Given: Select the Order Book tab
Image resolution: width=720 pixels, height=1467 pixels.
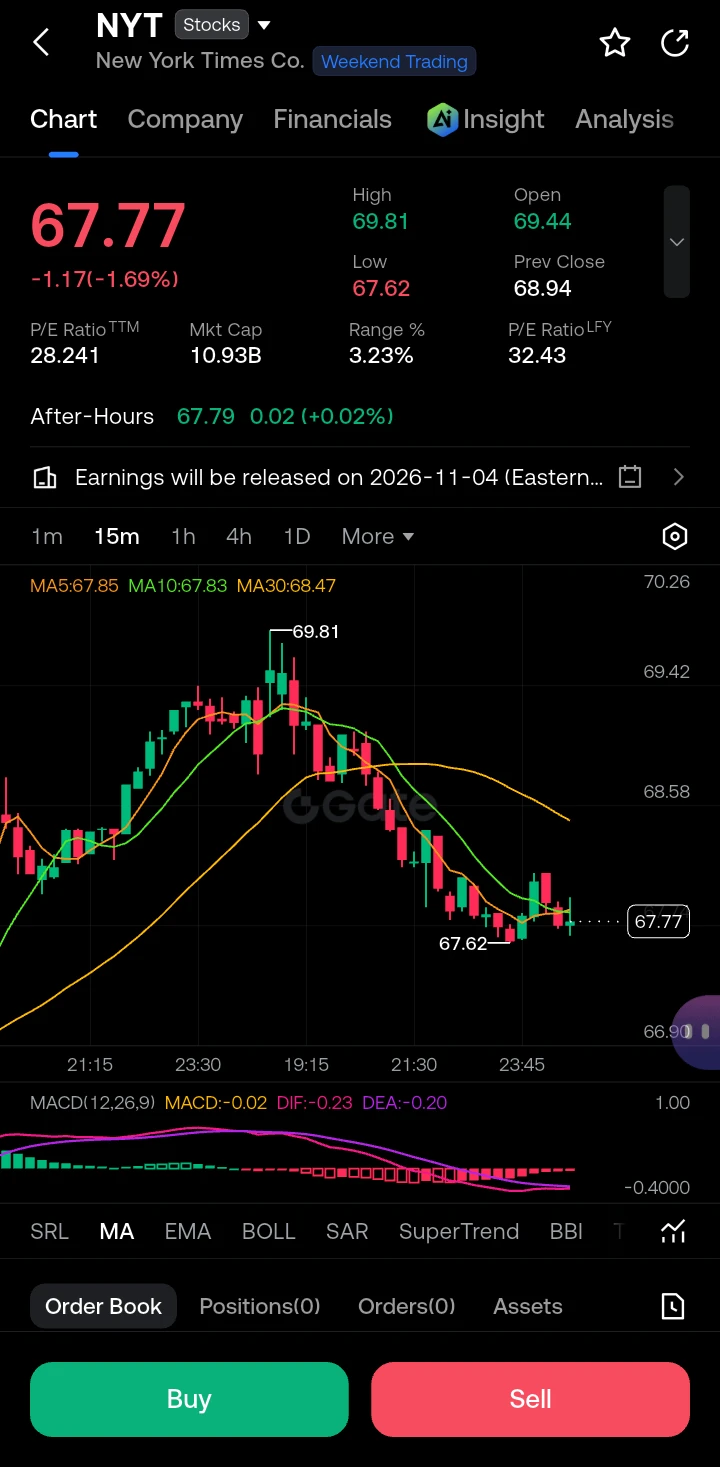Looking at the screenshot, I should point(103,1306).
